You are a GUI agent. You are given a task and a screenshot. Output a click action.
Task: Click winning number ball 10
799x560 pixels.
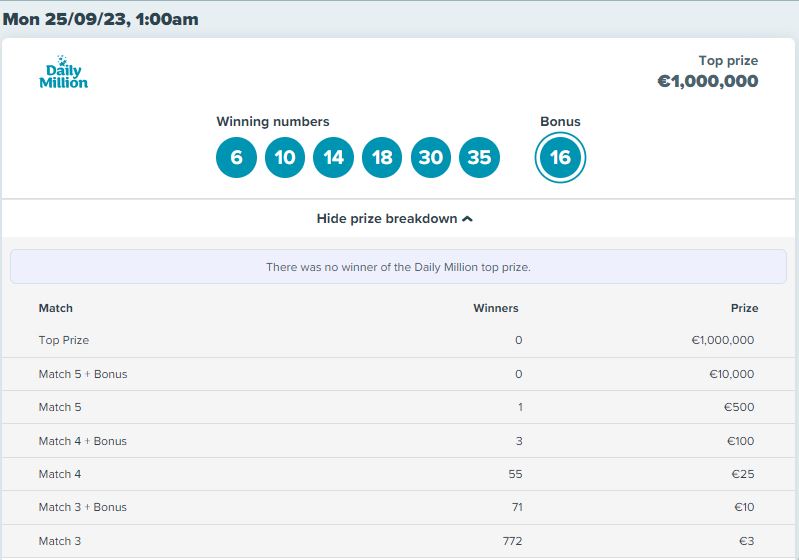click(x=285, y=157)
